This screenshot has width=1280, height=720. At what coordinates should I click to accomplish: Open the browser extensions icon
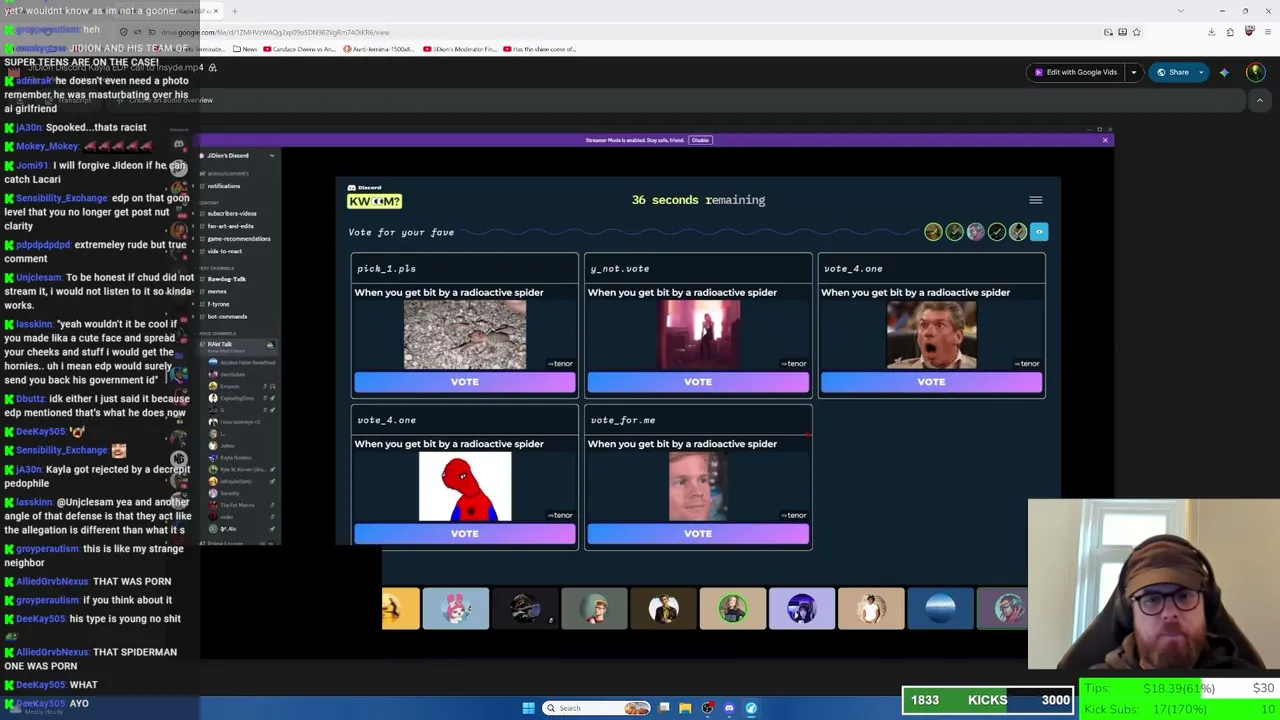pos(1230,32)
